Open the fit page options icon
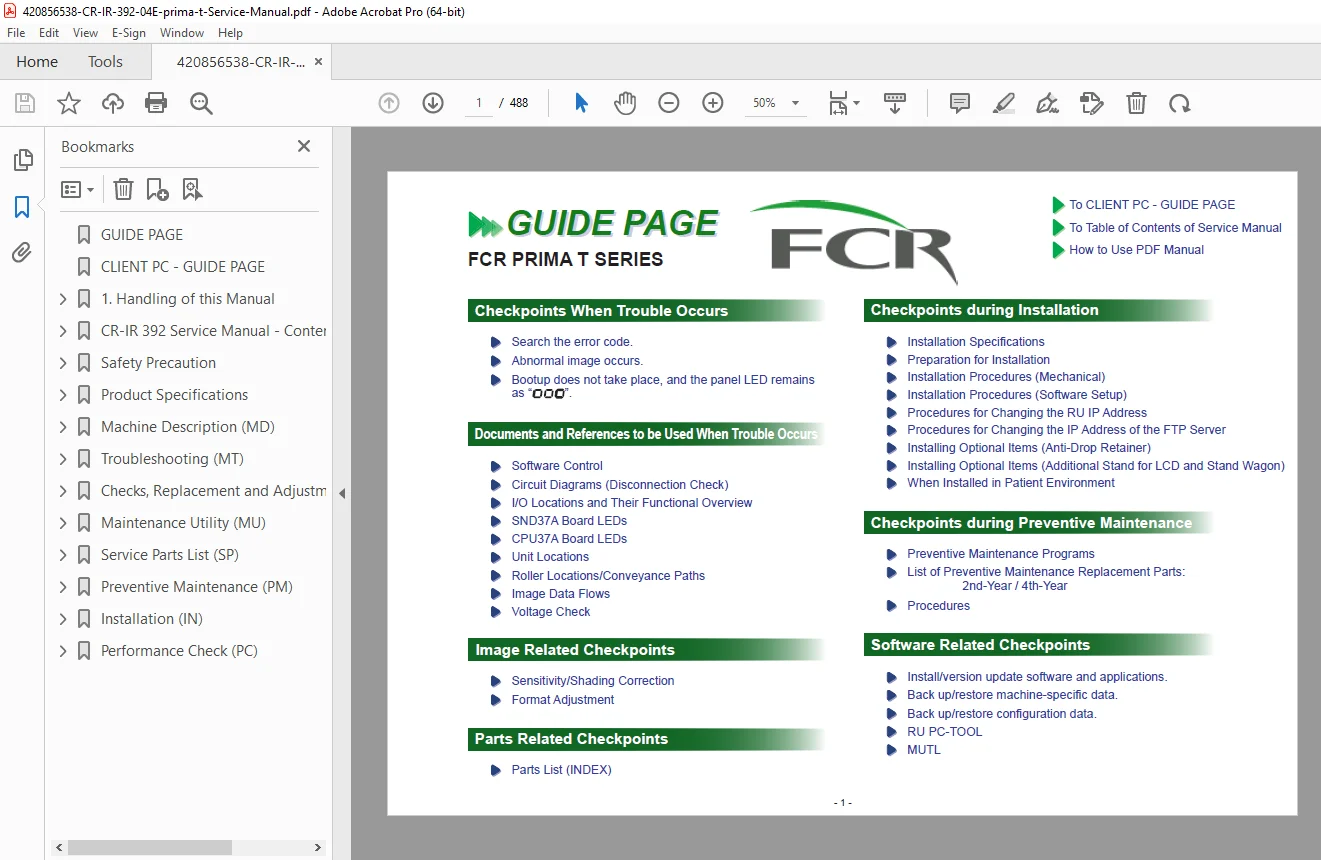Screen dimensions: 1321x860 (843, 103)
